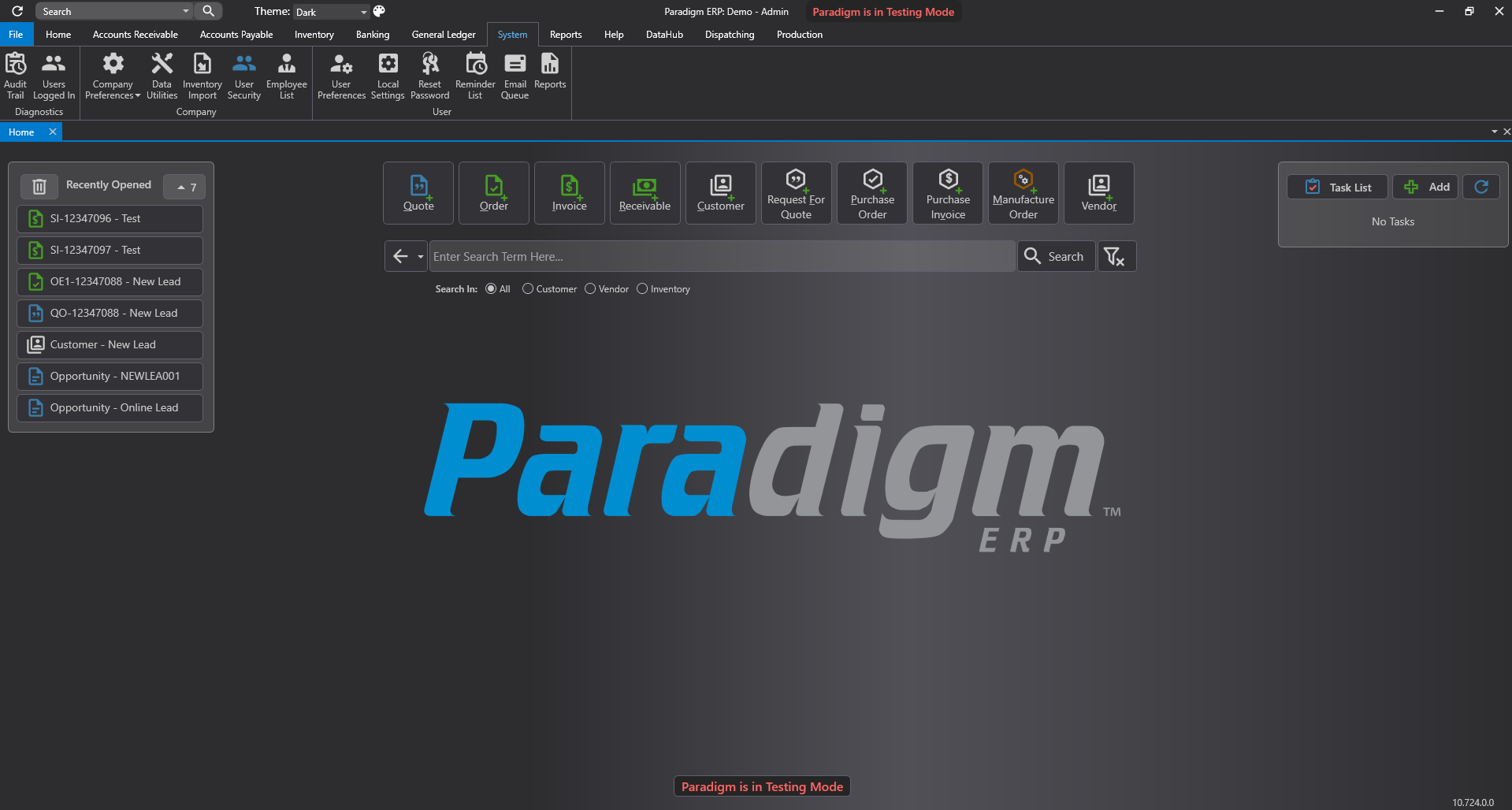
Task: Click the theme palette icon
Action: pos(379,11)
